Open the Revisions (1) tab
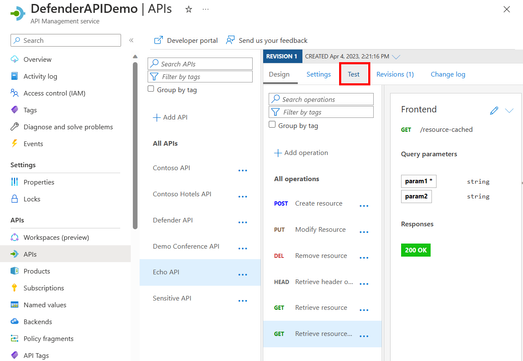Viewport: 523px width, 361px height. (x=395, y=74)
